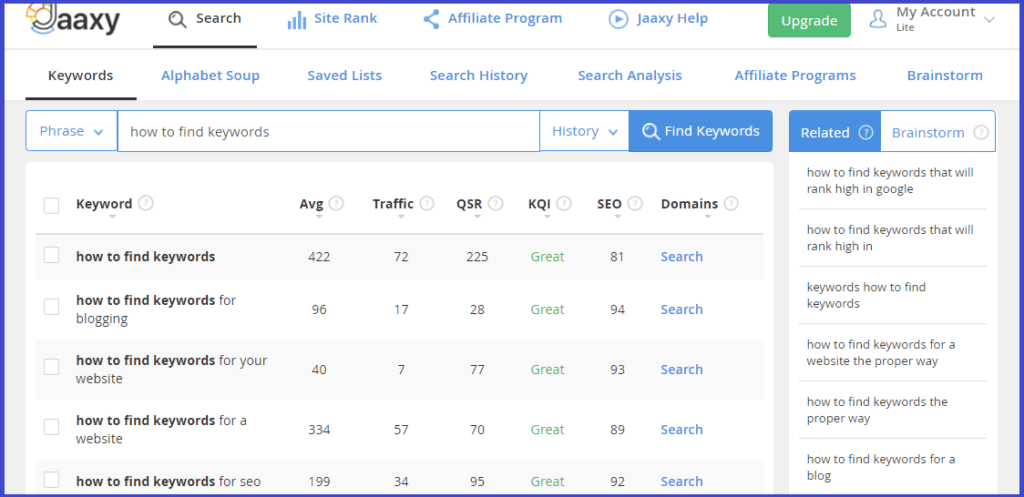Expand the My Account menu chevron
The height and width of the screenshot is (497, 1024).
click(x=989, y=20)
